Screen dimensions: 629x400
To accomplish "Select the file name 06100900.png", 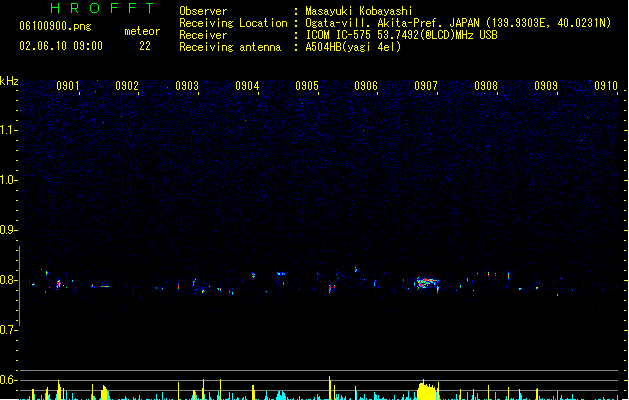I will pos(55,26).
